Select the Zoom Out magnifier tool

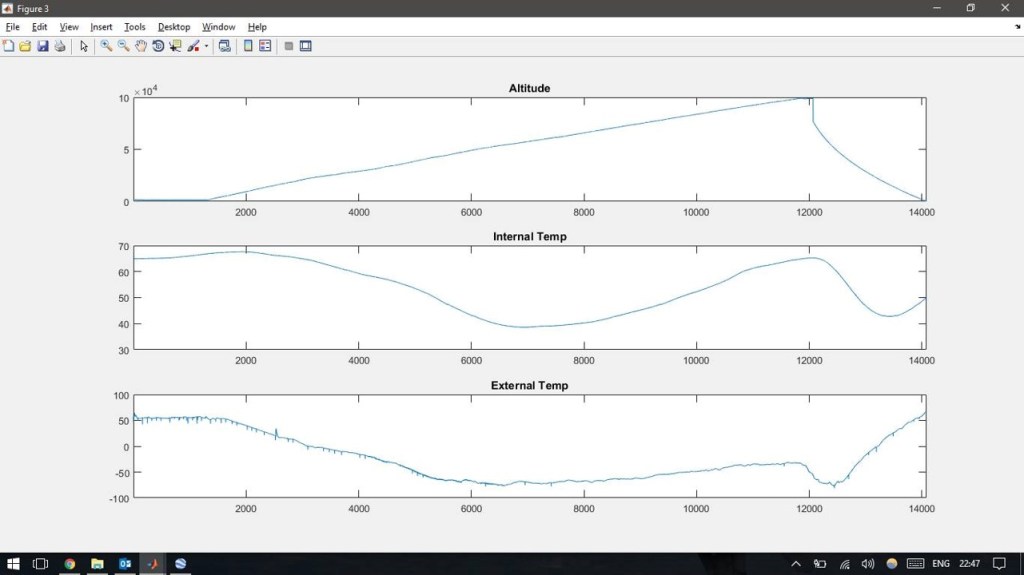[x=123, y=46]
